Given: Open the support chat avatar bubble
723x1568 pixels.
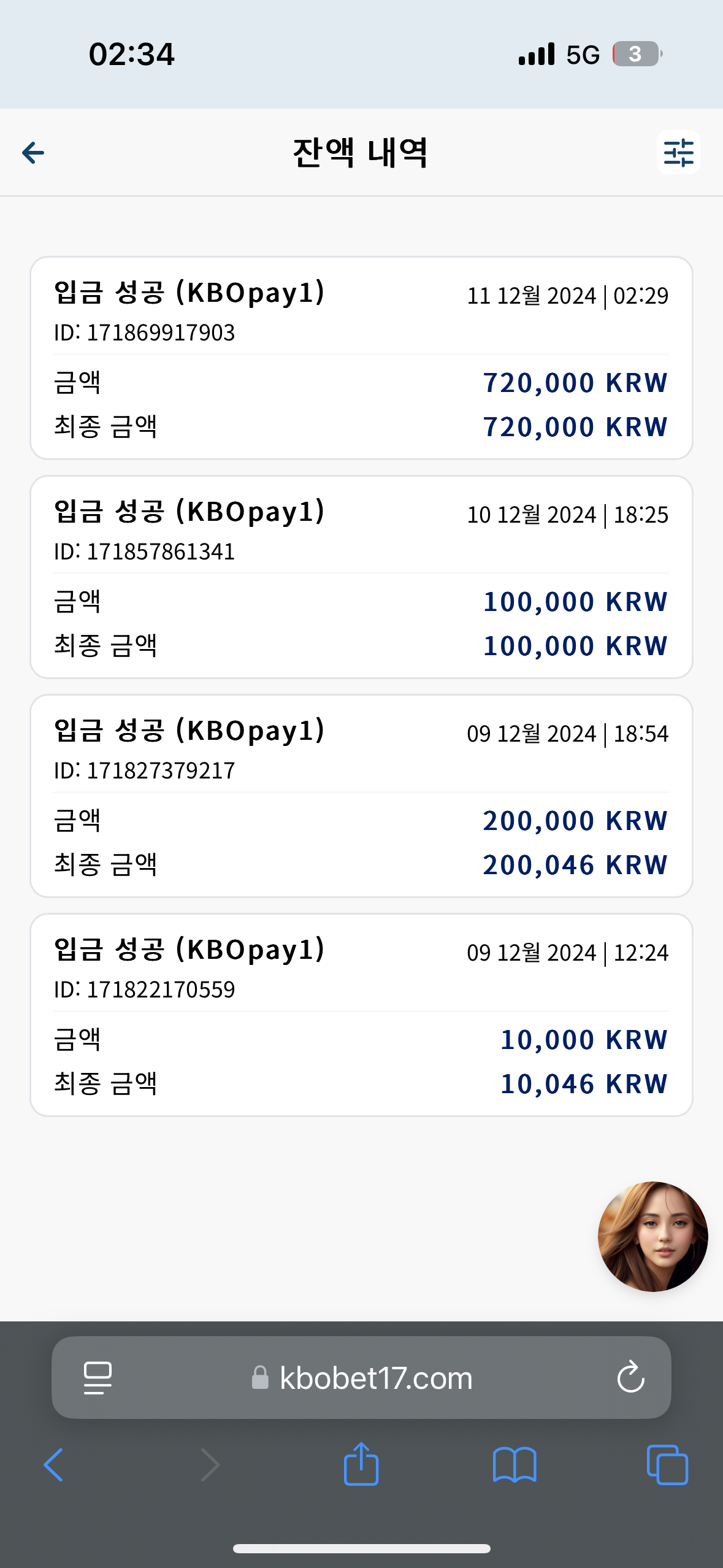Looking at the screenshot, I should pyautogui.click(x=652, y=1236).
